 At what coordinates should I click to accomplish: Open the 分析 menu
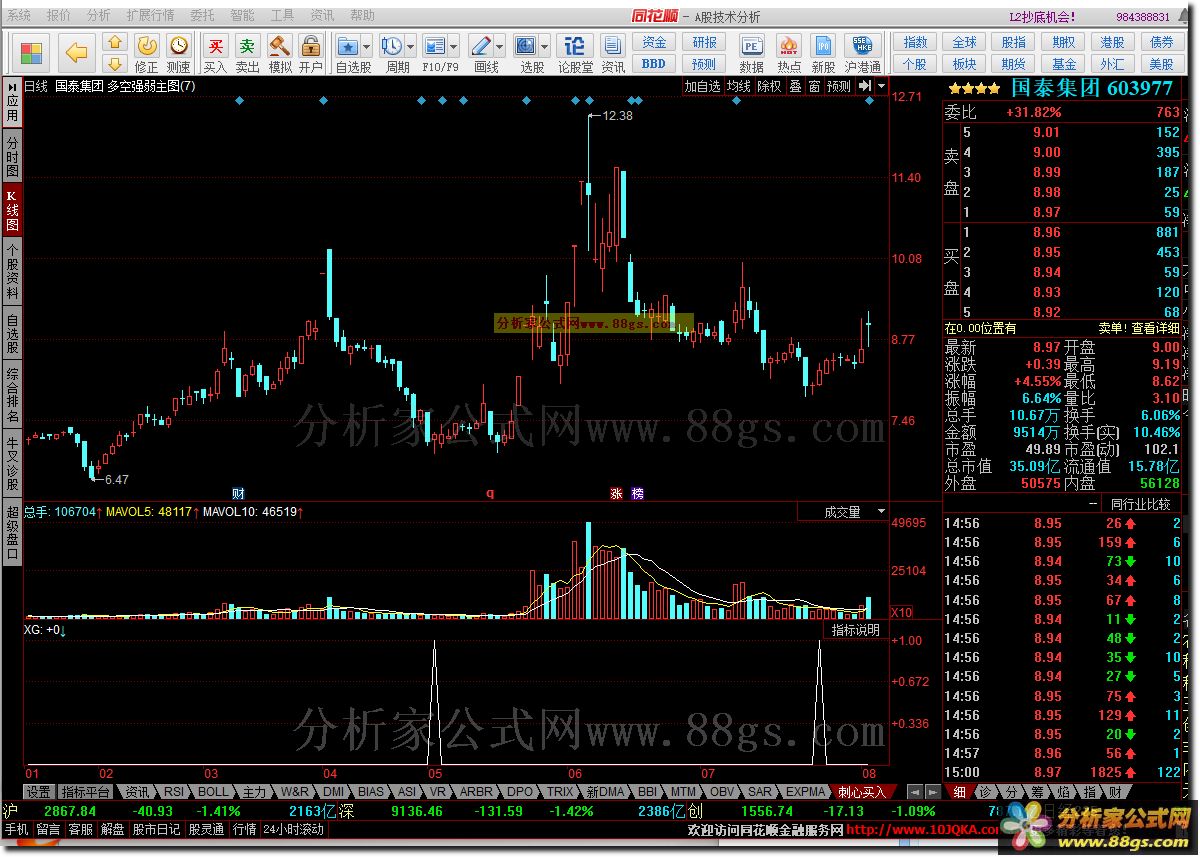coord(99,16)
